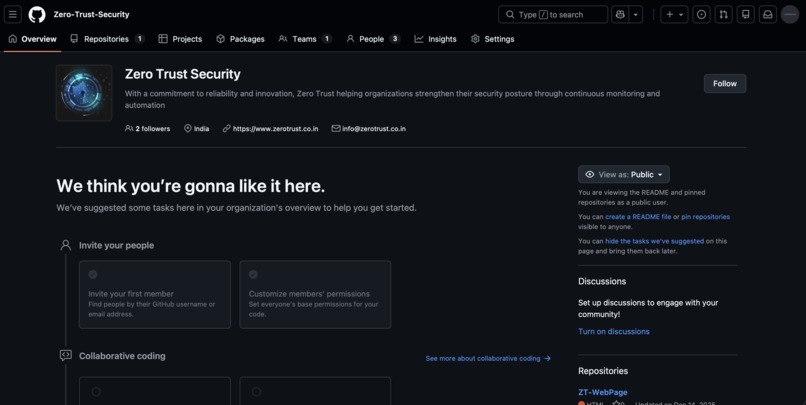This screenshot has width=806, height=405.
Task: Click the Repositories sidebar heading
Action: pos(603,371)
